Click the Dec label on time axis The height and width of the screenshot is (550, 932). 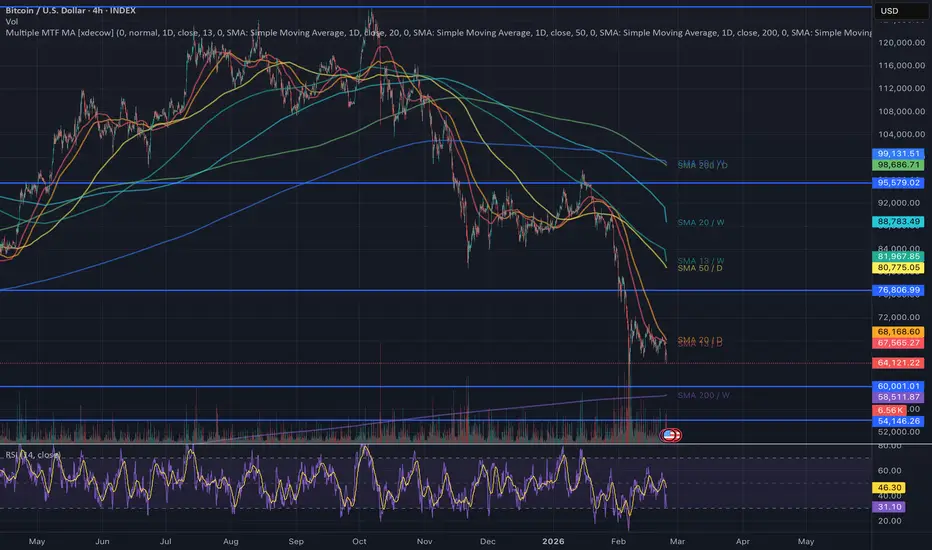pos(487,541)
